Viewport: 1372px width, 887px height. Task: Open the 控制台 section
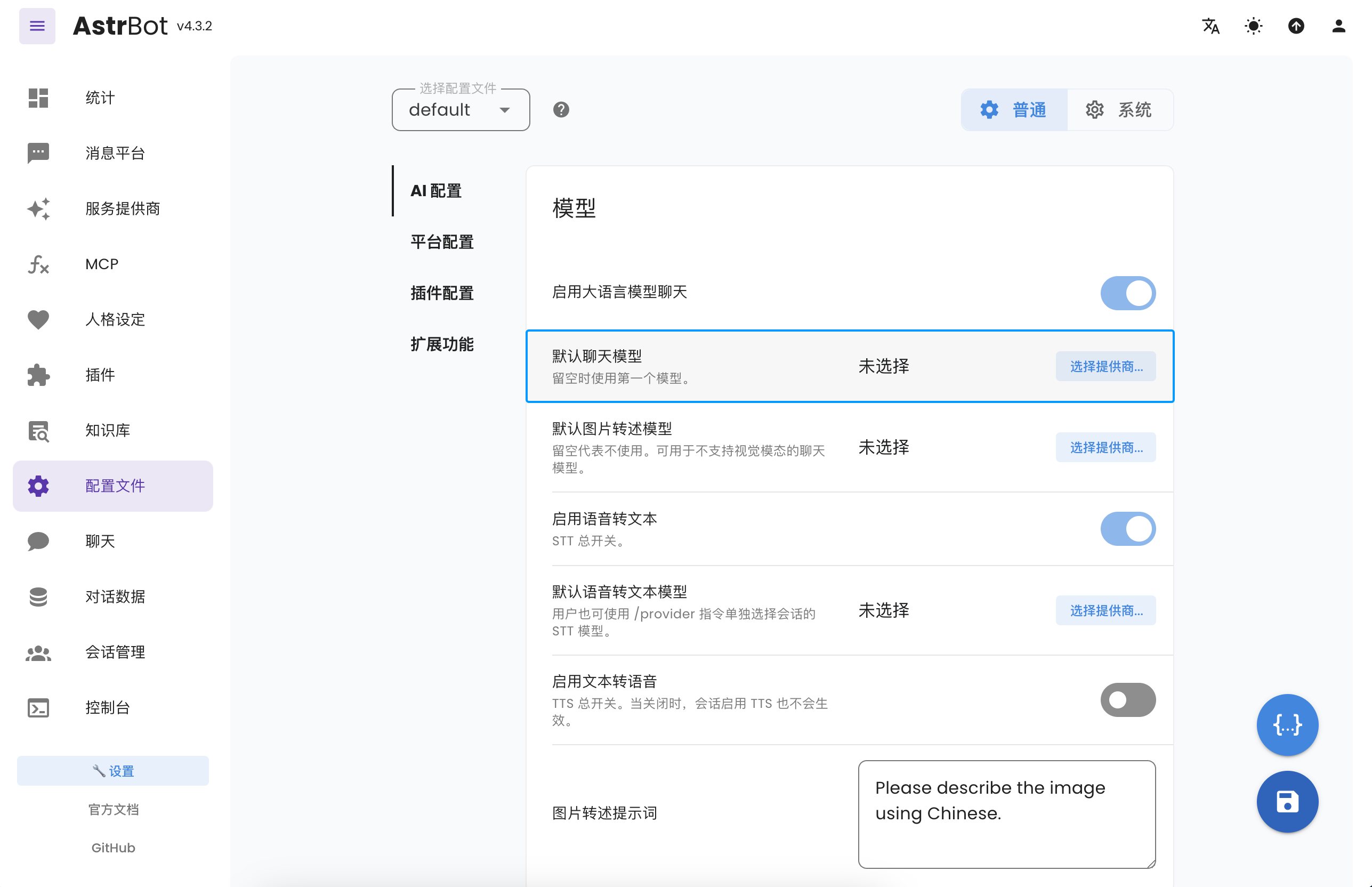tap(108, 708)
